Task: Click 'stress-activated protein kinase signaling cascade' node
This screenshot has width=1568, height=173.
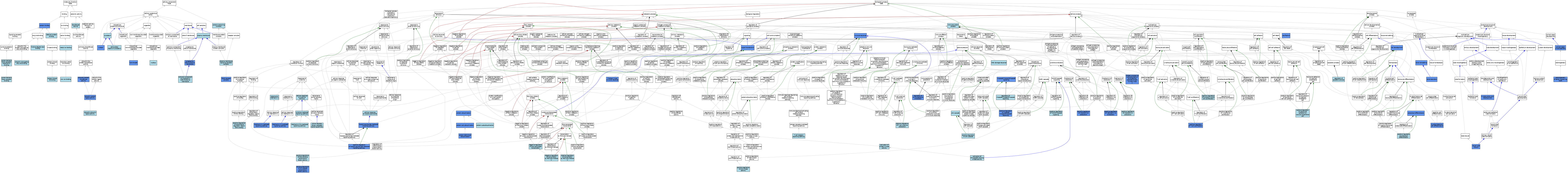Action: (x=983, y=79)
